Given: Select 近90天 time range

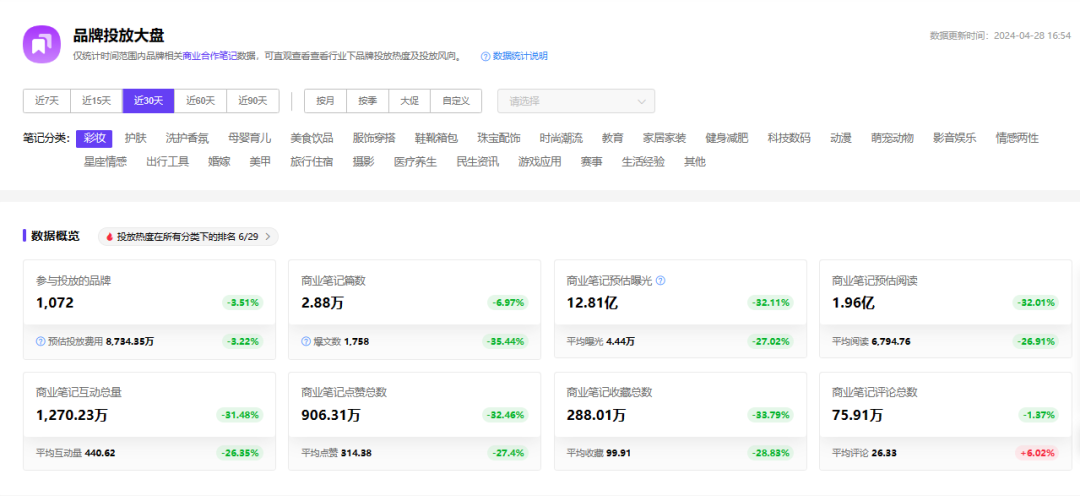Looking at the screenshot, I should pos(253,101).
